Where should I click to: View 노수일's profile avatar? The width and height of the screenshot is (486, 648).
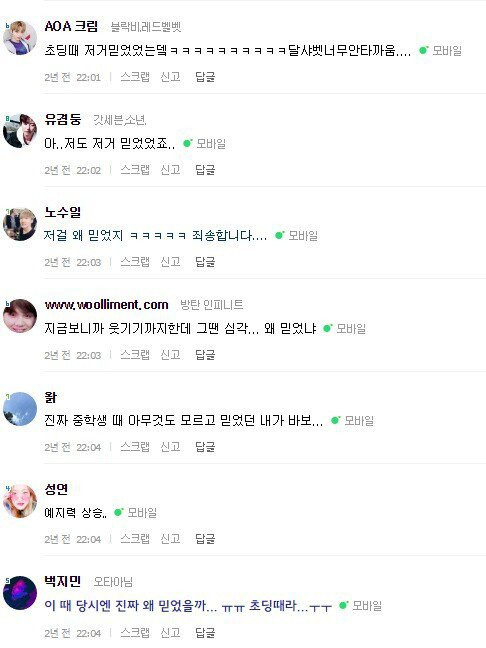tap(20, 224)
